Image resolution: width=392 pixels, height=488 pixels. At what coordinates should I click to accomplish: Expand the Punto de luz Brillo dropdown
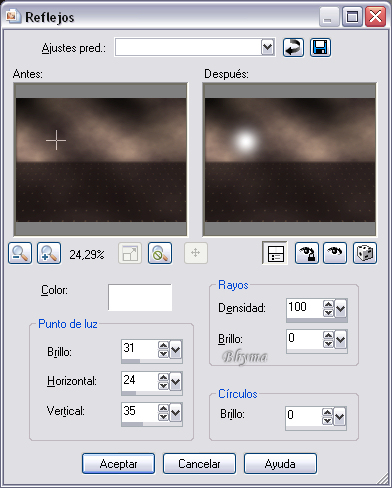(176, 350)
